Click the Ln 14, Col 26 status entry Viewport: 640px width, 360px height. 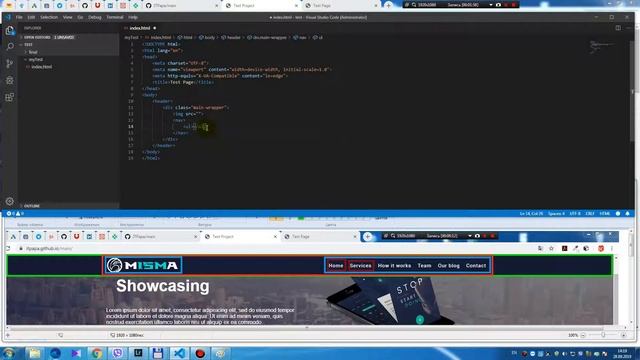pyautogui.click(x=531, y=213)
